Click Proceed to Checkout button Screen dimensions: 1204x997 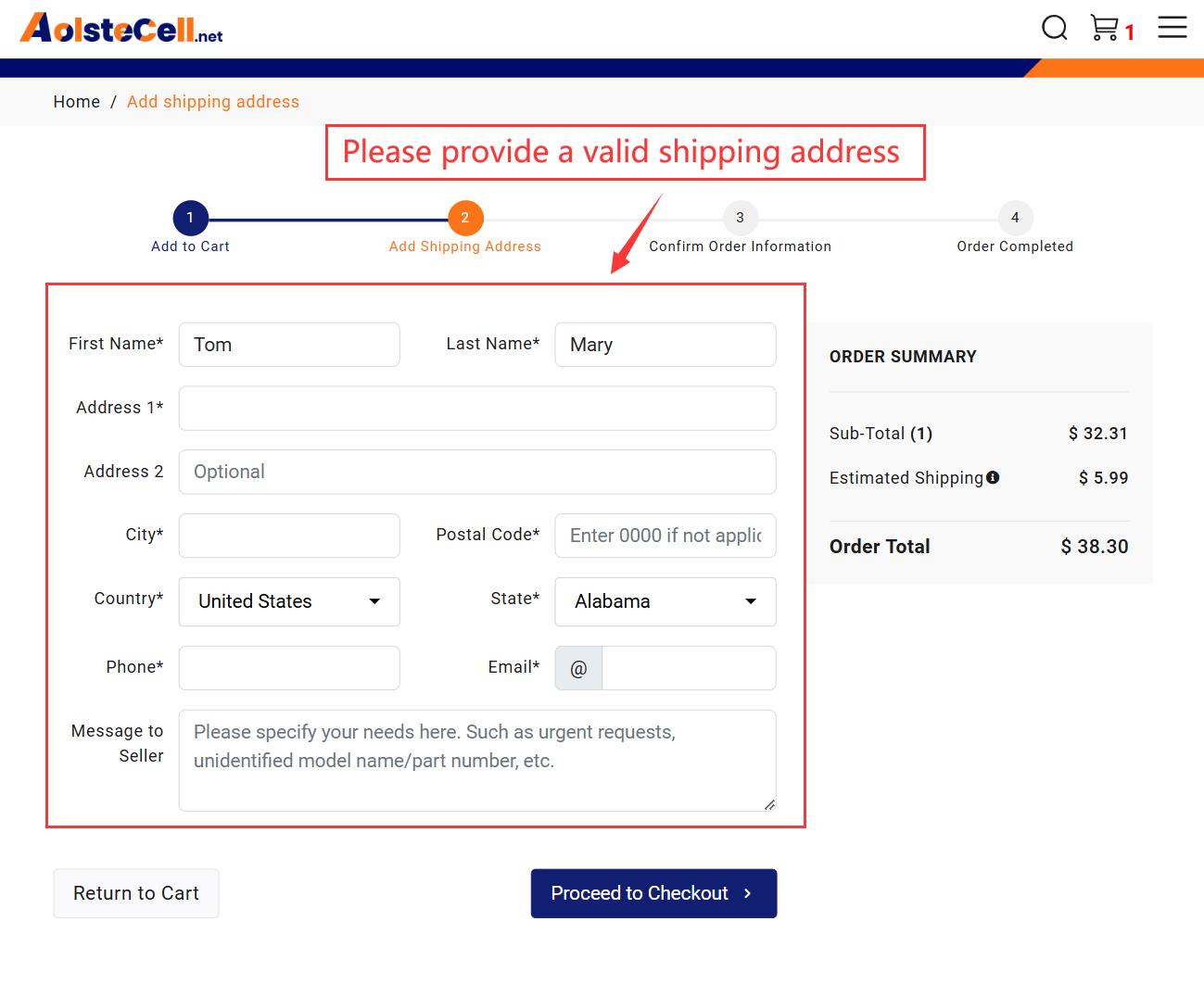pyautogui.click(x=653, y=893)
